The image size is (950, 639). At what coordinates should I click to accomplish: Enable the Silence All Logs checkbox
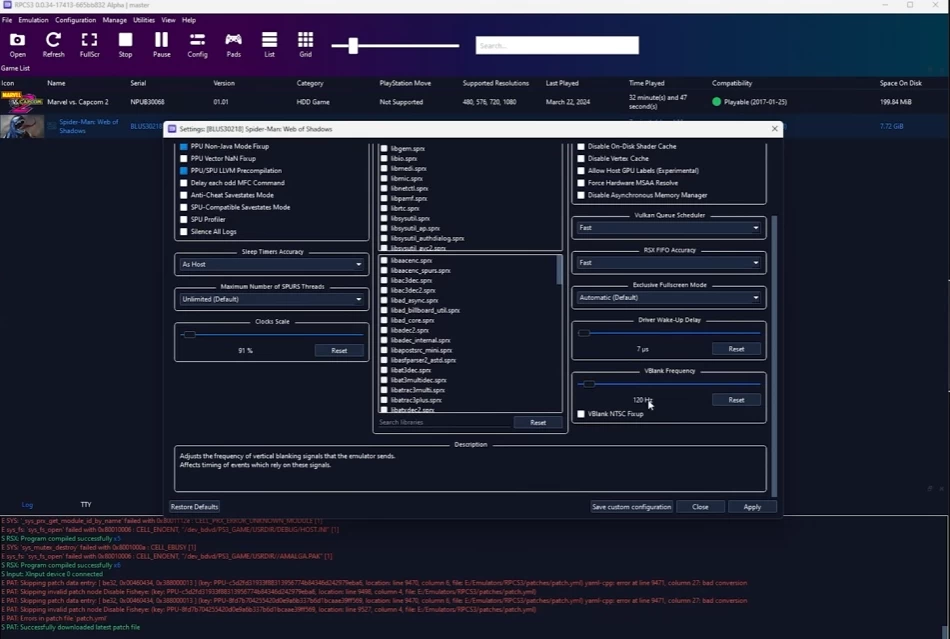(184, 232)
